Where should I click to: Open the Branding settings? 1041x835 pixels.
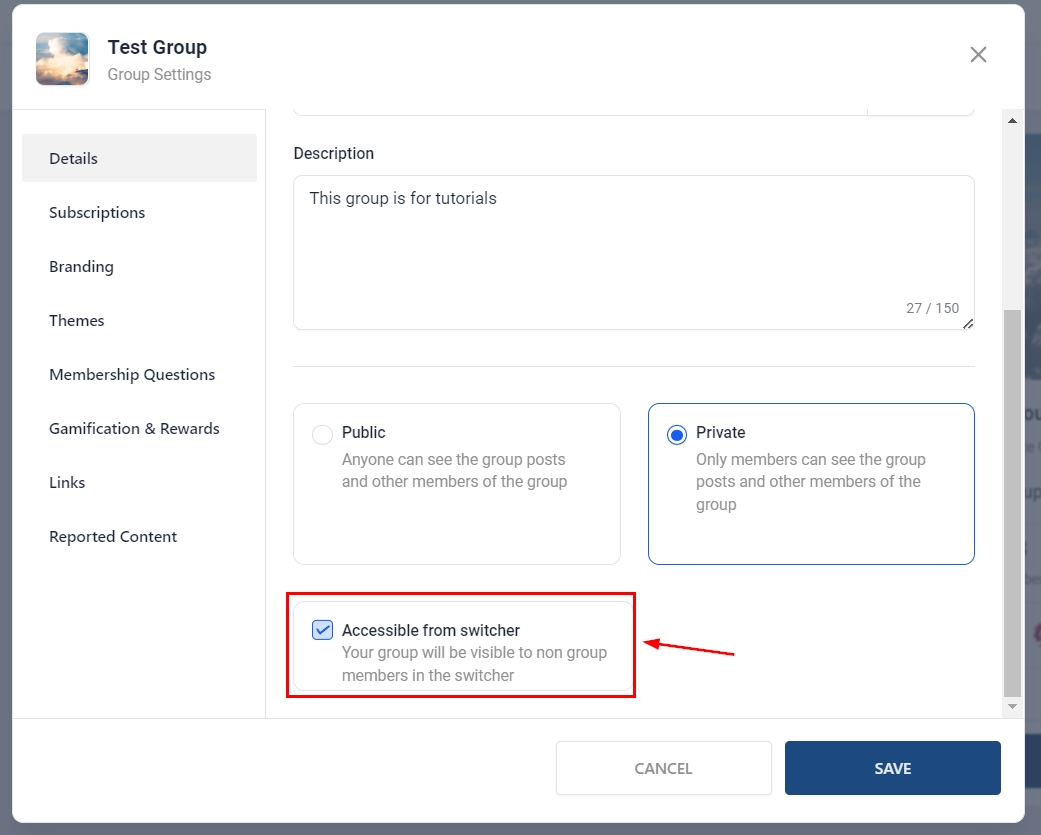[x=81, y=266]
